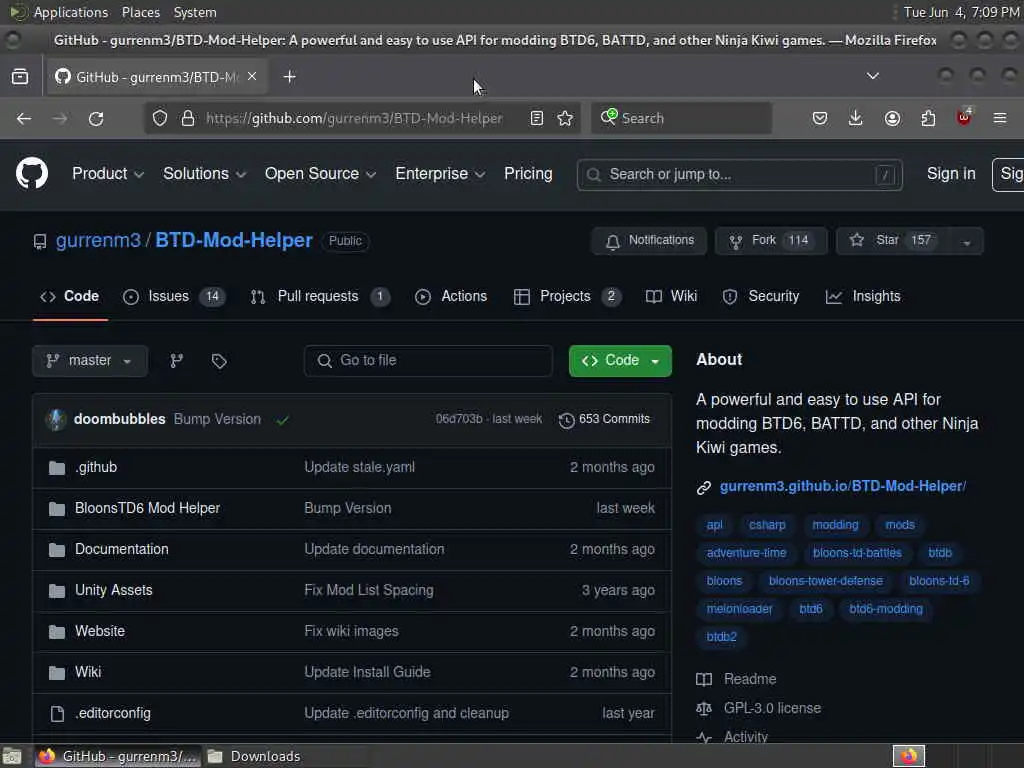Viewport: 1024px width, 768px height.
Task: Open the Security tab
Action: pos(761,296)
